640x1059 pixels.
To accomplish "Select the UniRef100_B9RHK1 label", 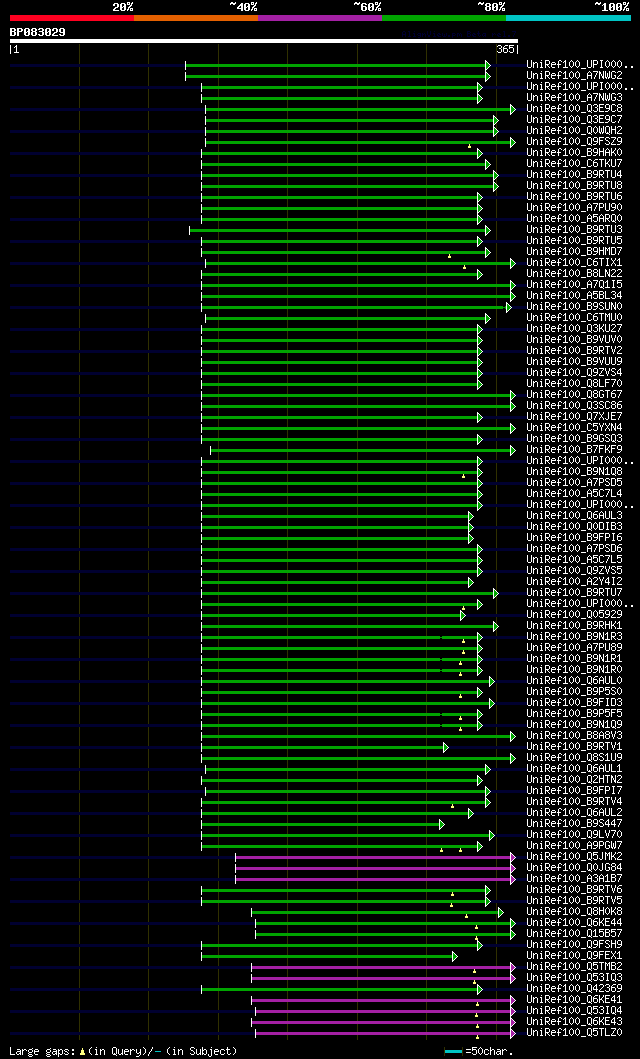I will click(575, 626).
